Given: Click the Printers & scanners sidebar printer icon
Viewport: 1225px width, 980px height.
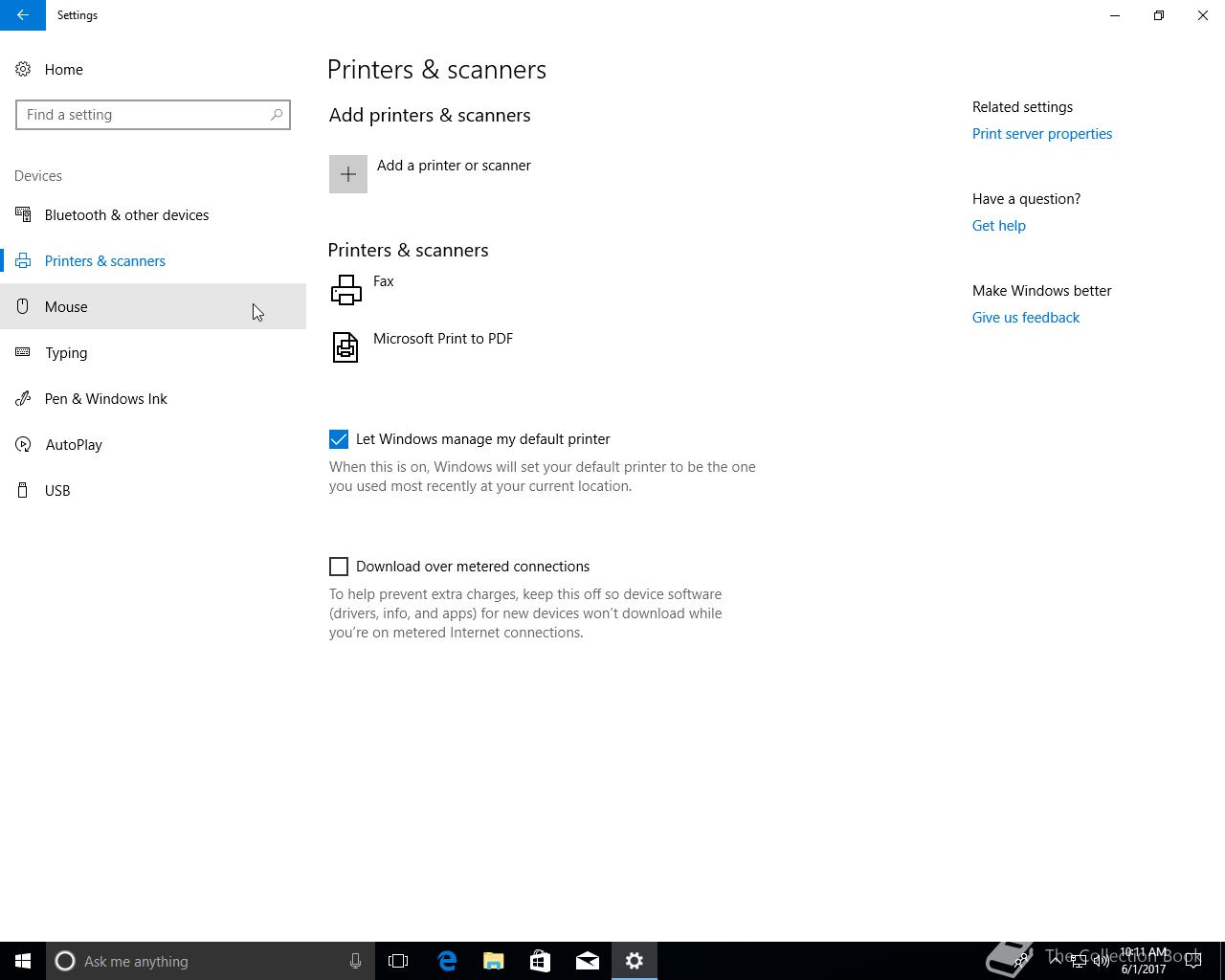Looking at the screenshot, I should pyautogui.click(x=23, y=260).
